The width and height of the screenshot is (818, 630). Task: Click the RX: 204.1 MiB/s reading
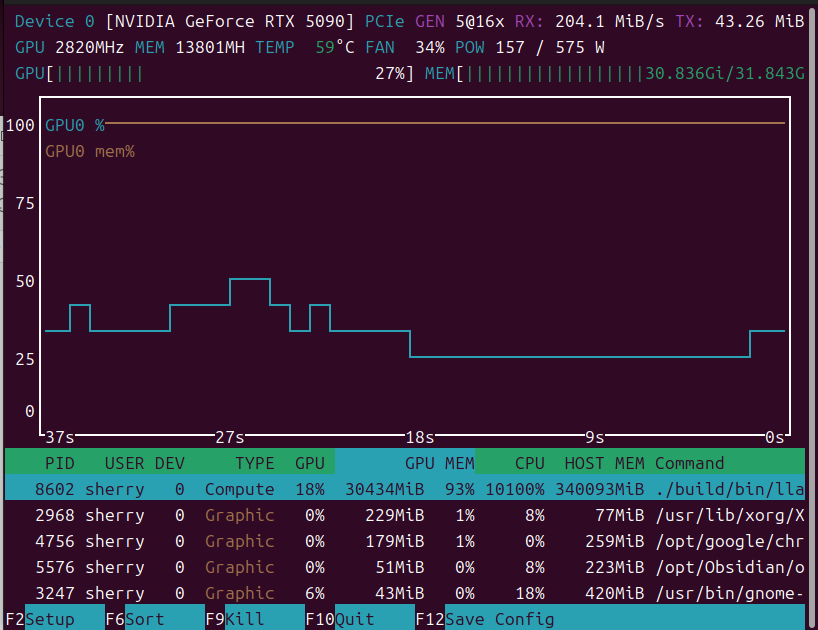[x=590, y=21]
